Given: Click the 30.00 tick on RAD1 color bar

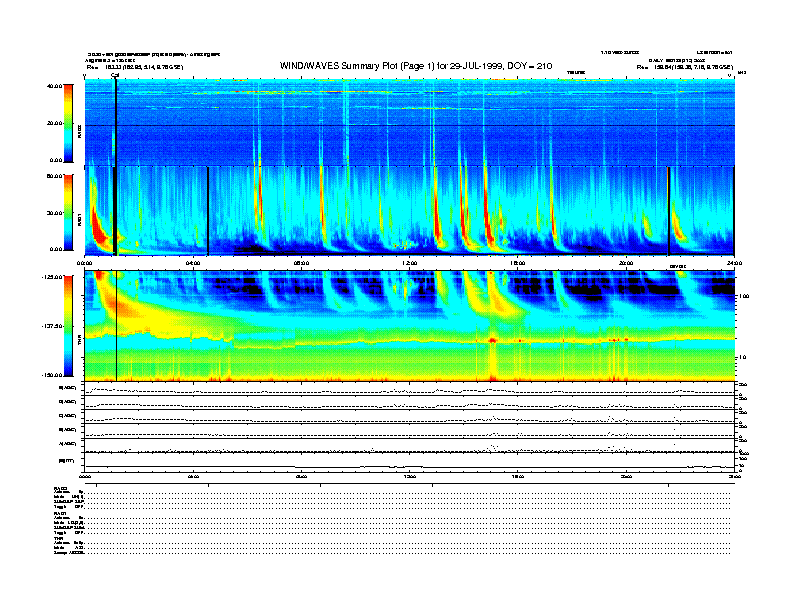Looking at the screenshot, I should tap(54, 213).
